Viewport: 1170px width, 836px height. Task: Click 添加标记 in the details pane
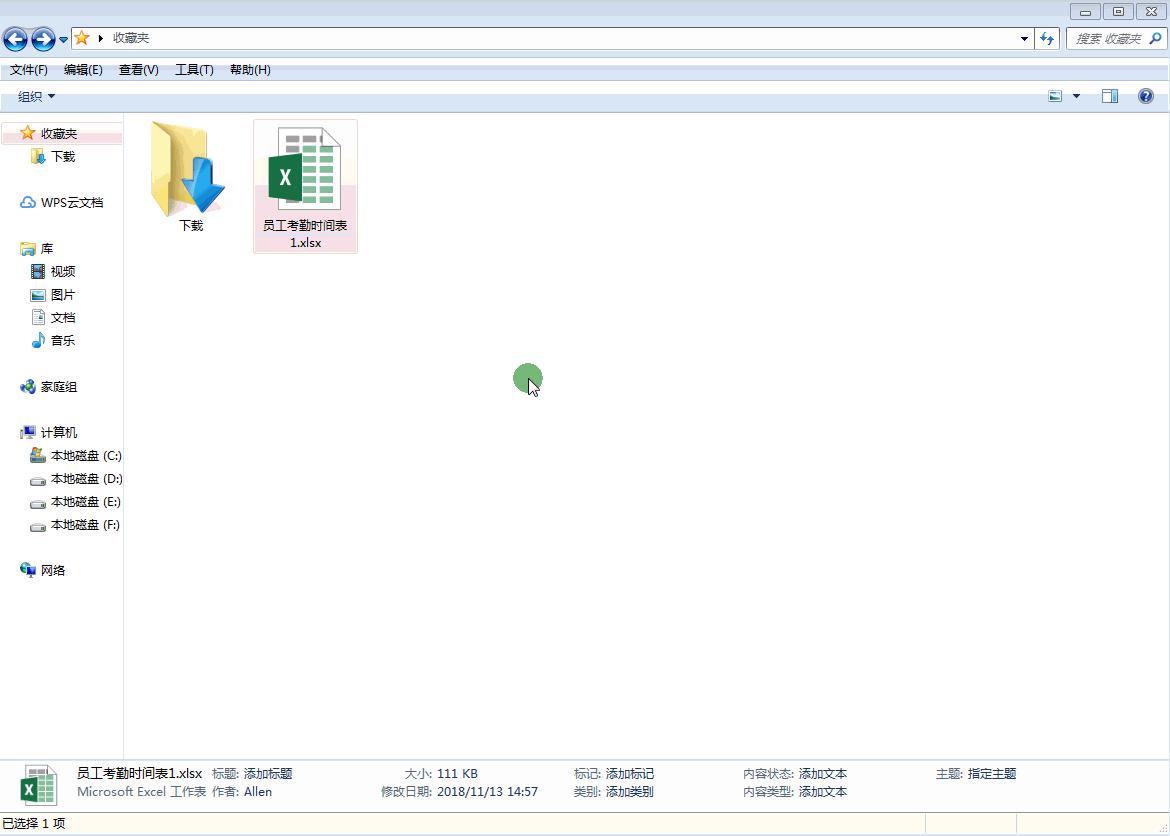[629, 773]
